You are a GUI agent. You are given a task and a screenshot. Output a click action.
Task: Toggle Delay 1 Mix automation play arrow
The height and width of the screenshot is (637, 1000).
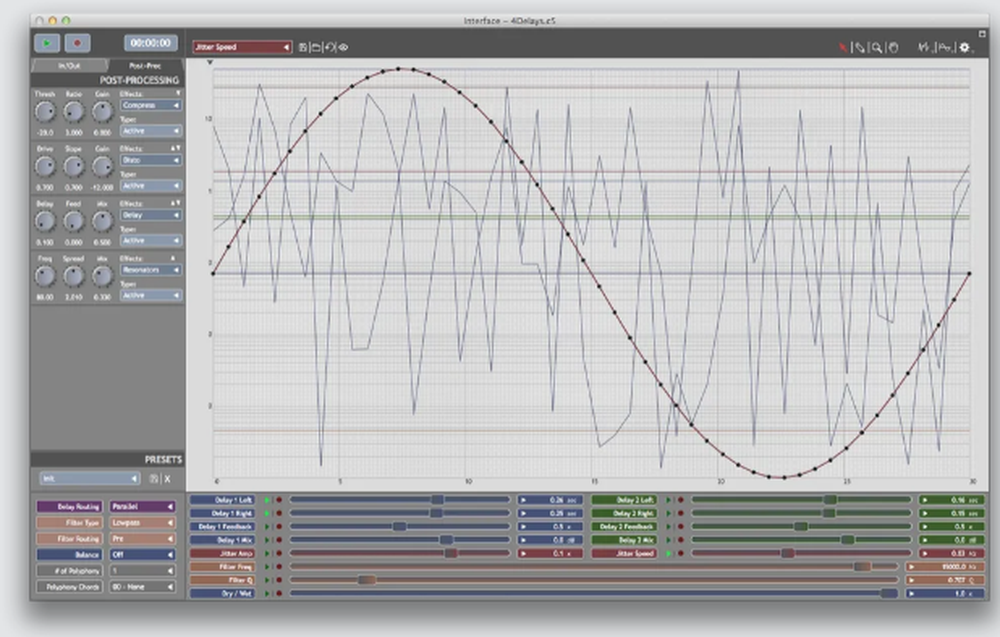[x=268, y=540]
